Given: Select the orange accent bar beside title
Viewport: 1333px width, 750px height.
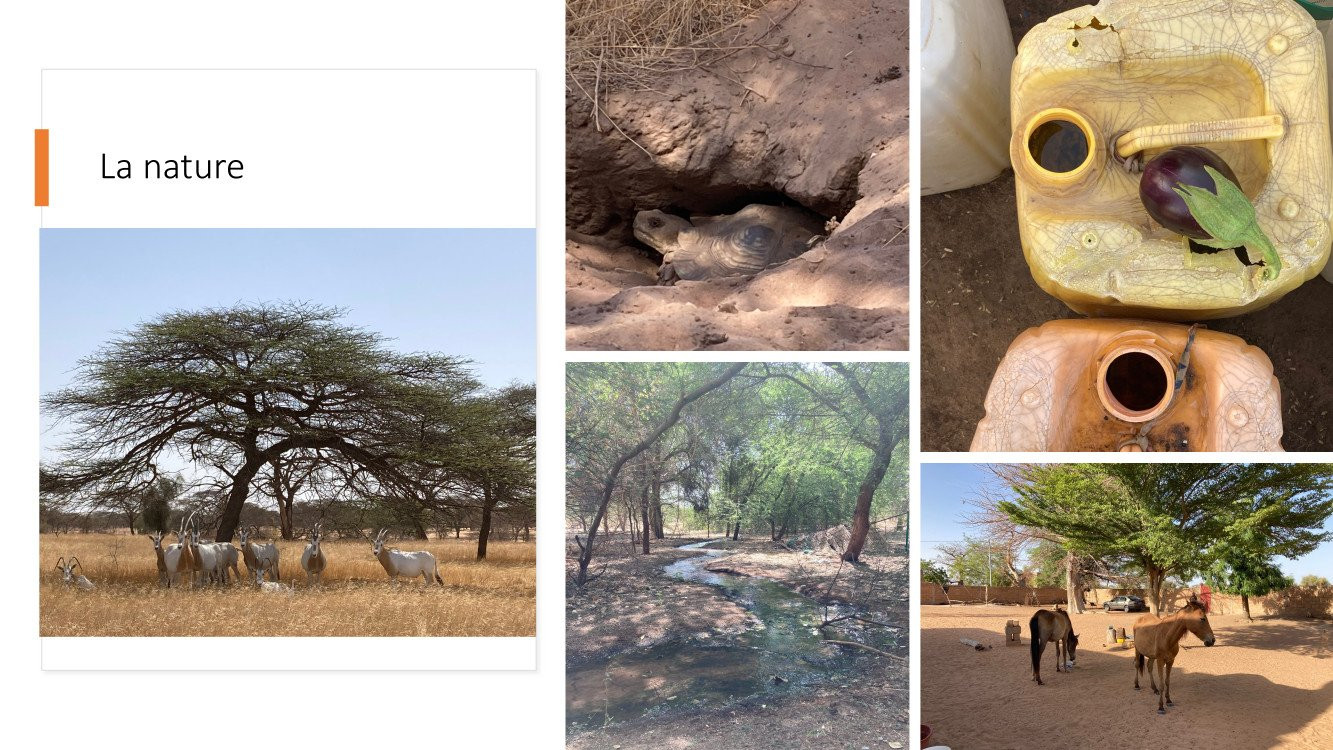Looking at the screenshot, I should 41,167.
